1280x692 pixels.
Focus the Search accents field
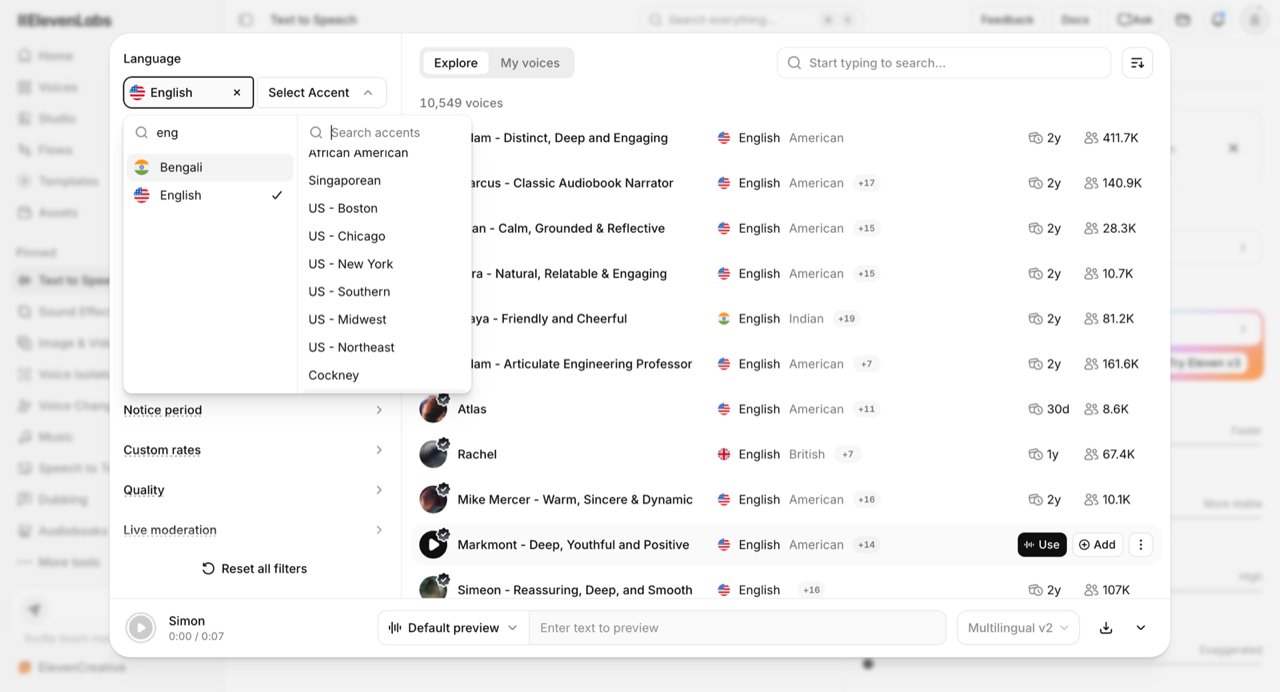[x=386, y=132]
